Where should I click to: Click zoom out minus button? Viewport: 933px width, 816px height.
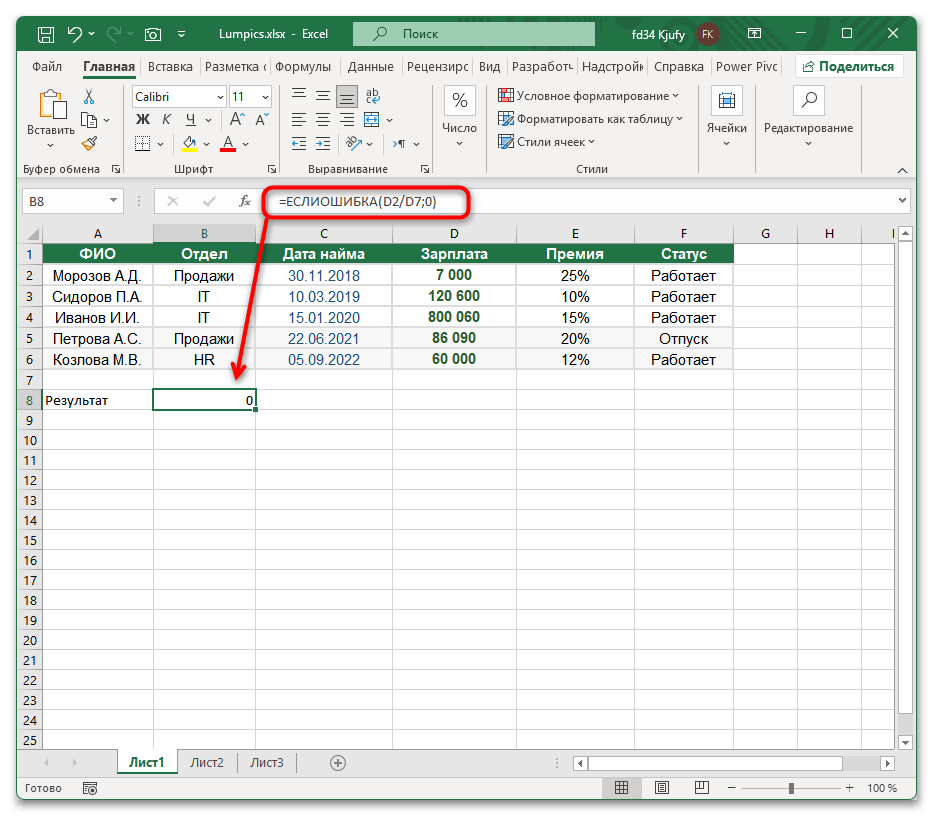tap(731, 788)
